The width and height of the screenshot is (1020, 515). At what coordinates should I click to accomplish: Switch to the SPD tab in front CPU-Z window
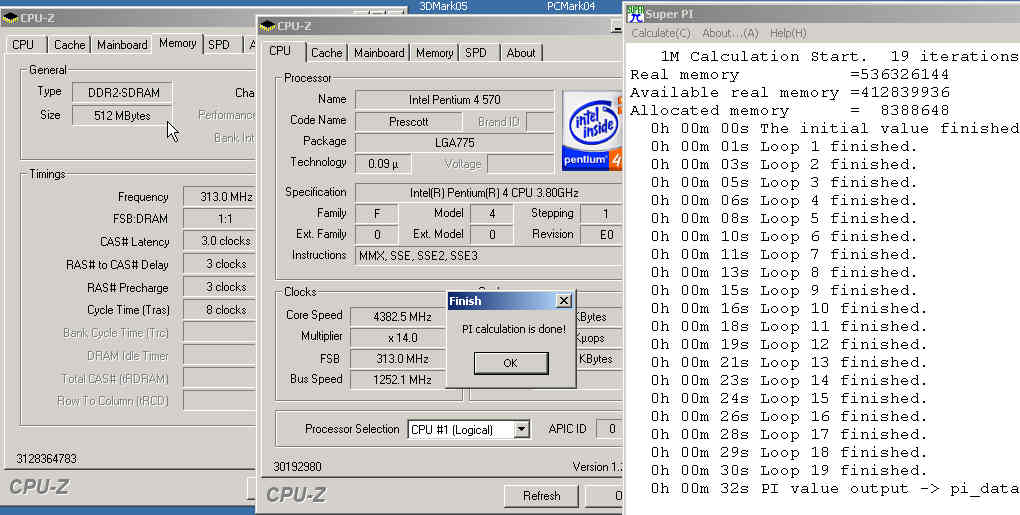[x=476, y=53]
